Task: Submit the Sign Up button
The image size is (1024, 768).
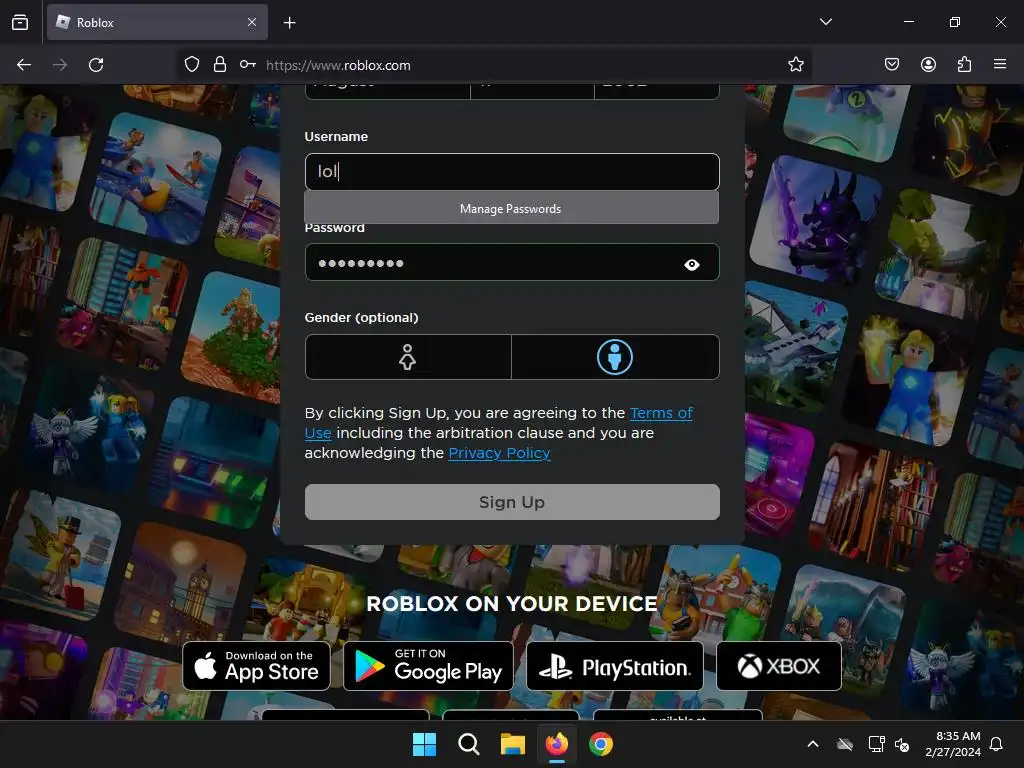Action: 512,502
